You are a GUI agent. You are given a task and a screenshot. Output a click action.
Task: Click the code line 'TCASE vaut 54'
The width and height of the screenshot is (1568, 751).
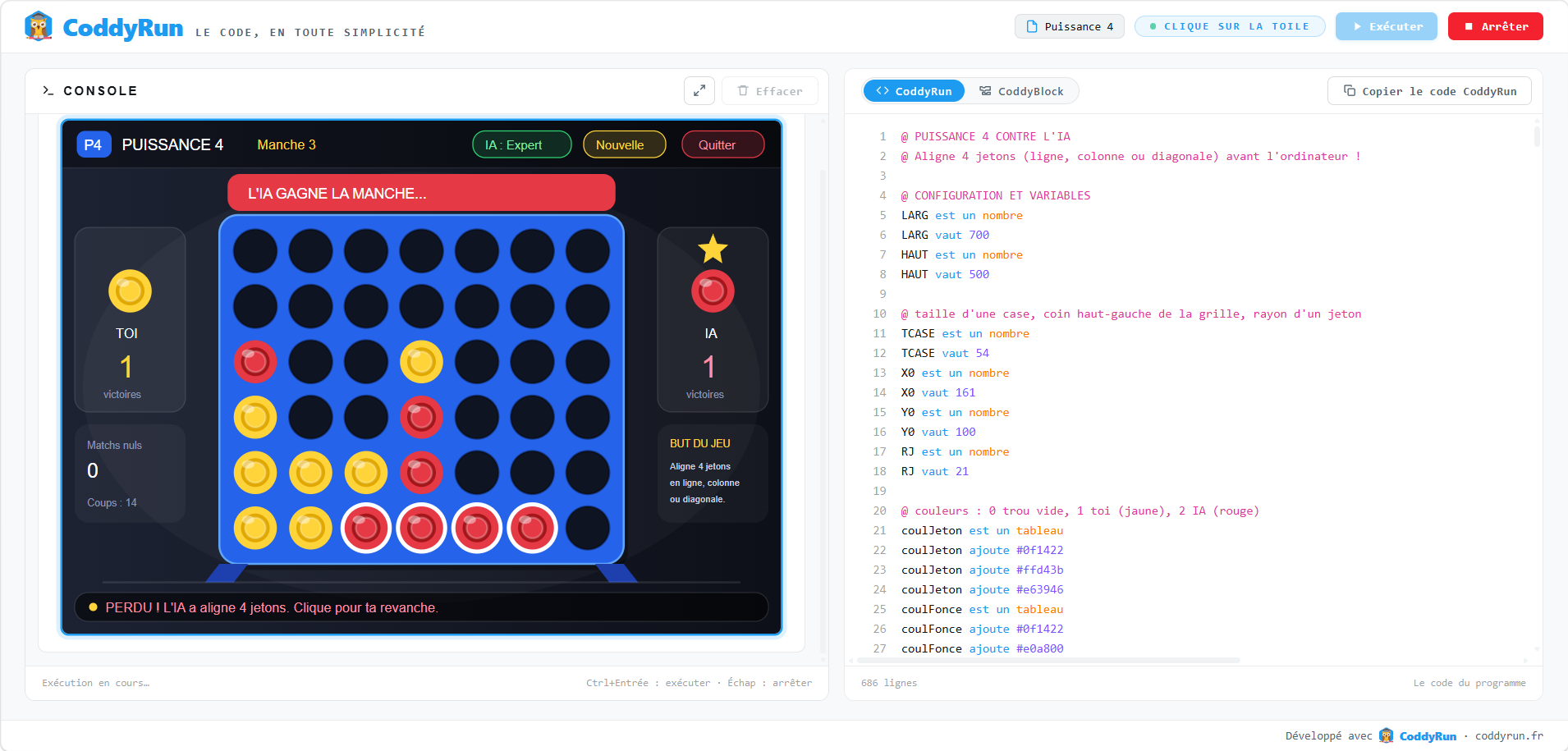[x=945, y=353]
